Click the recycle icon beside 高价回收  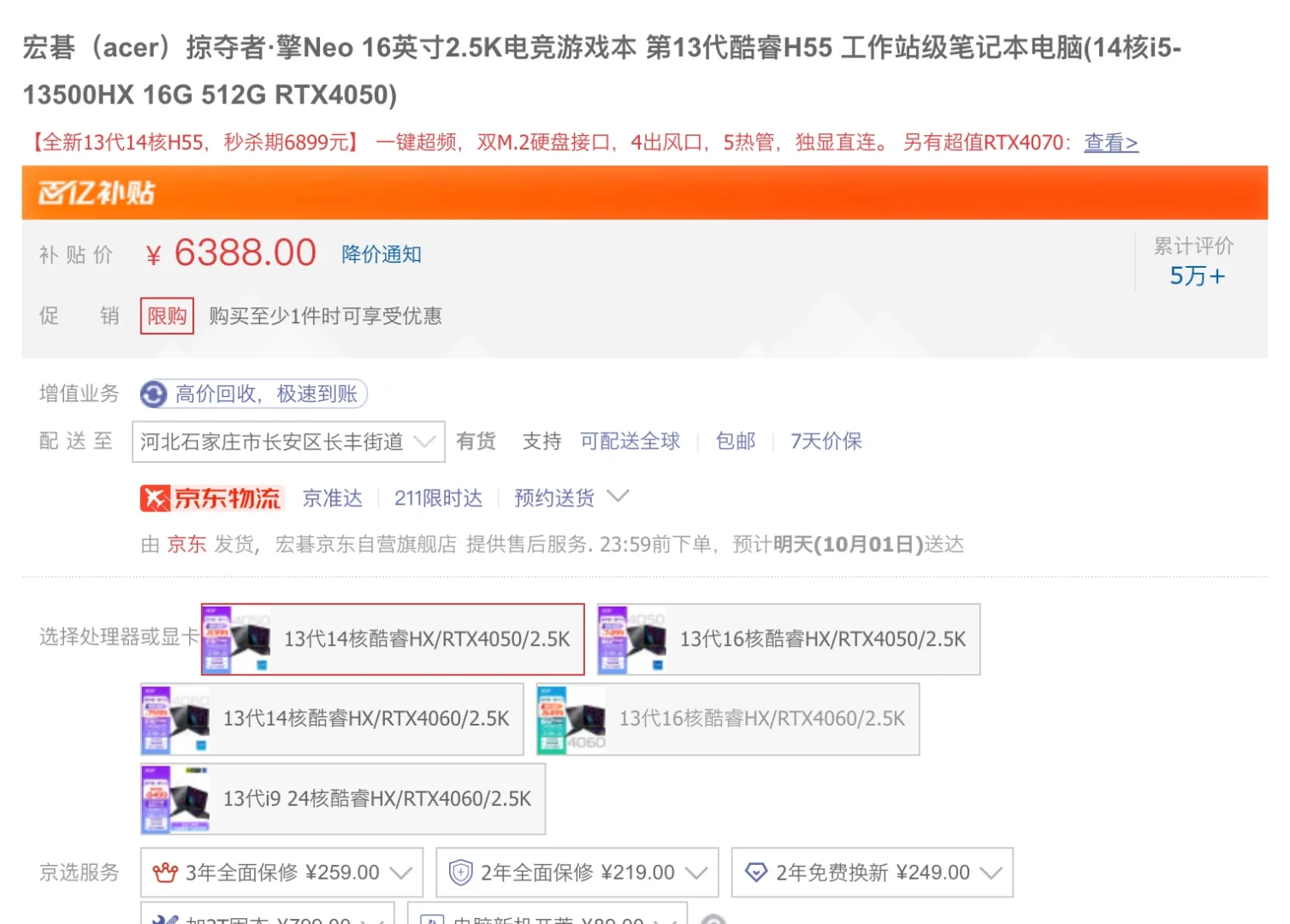click(x=153, y=394)
